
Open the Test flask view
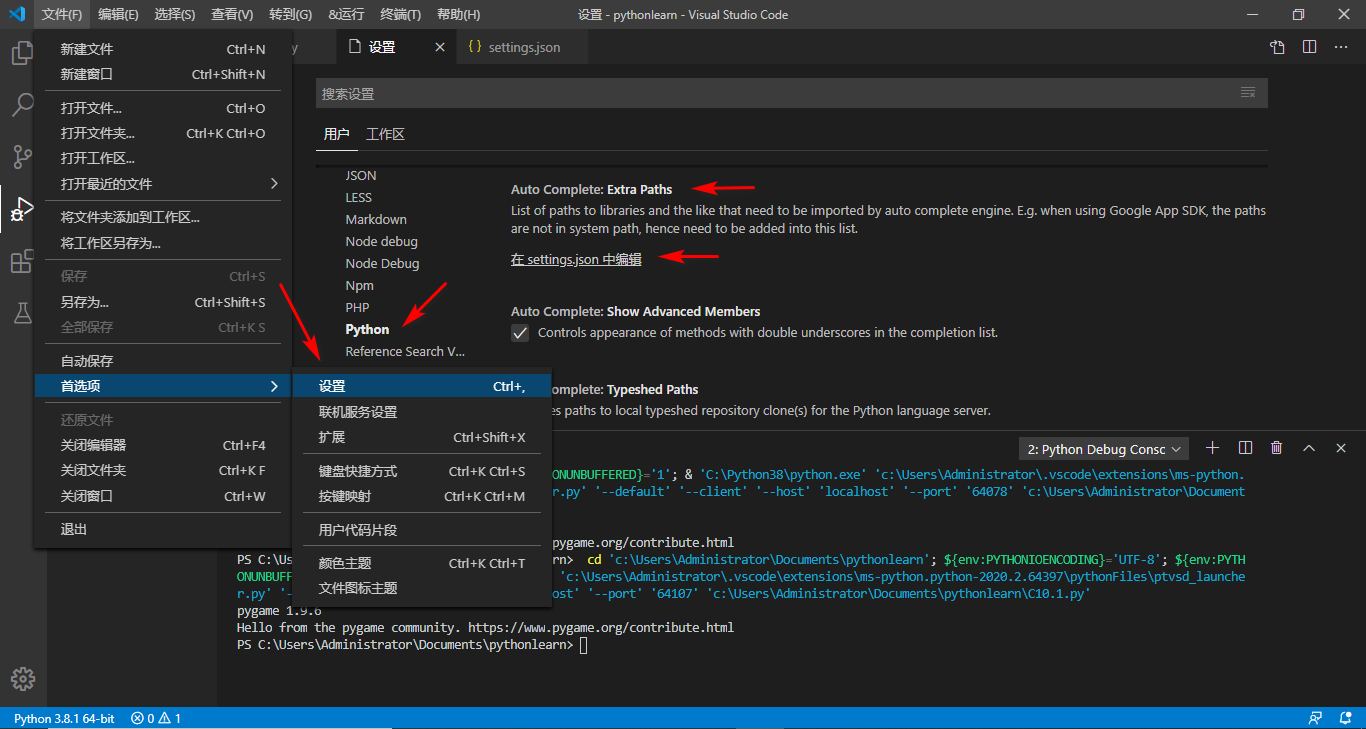click(x=22, y=313)
